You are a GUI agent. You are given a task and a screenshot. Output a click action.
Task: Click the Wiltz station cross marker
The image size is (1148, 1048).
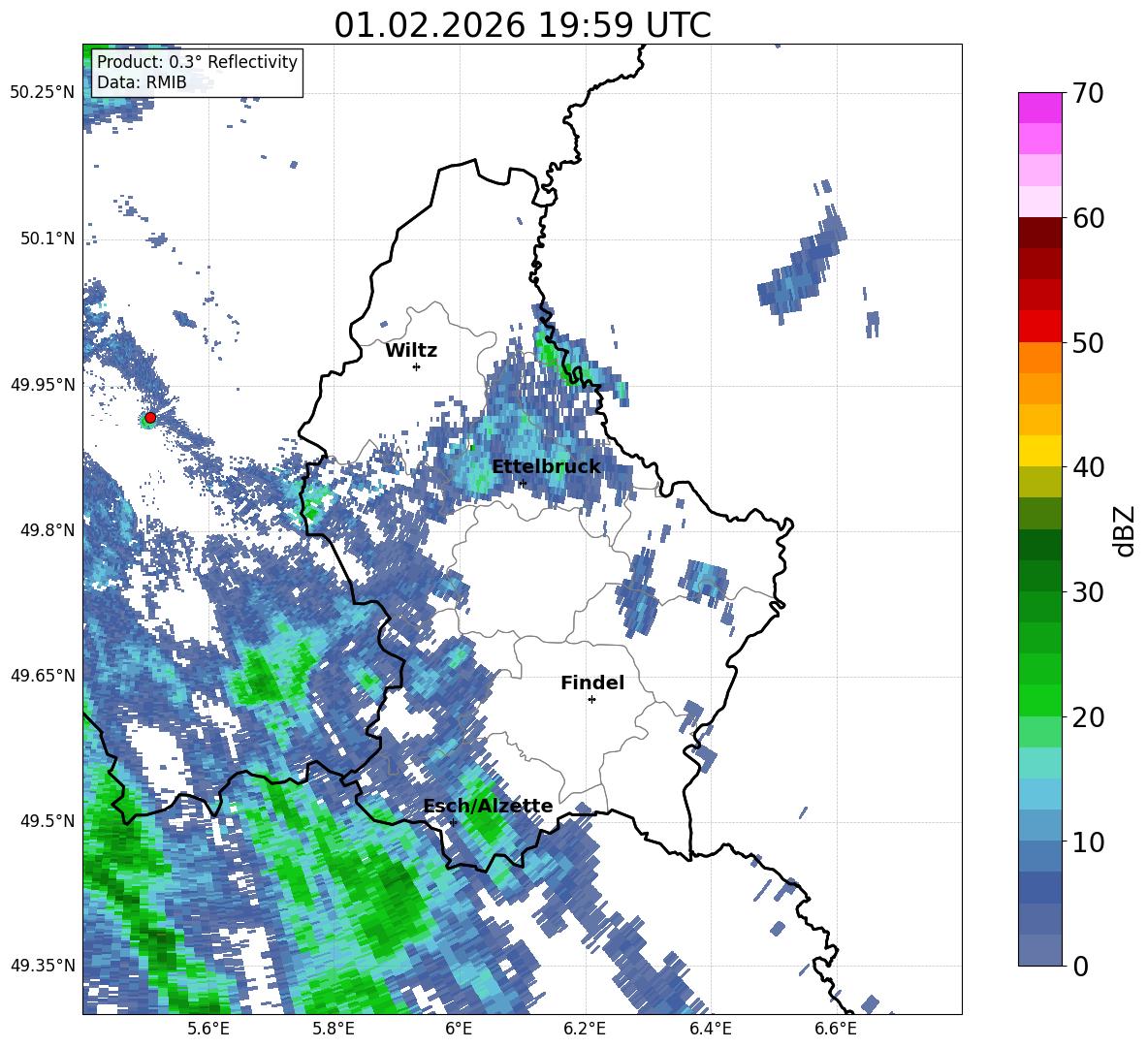click(x=416, y=366)
